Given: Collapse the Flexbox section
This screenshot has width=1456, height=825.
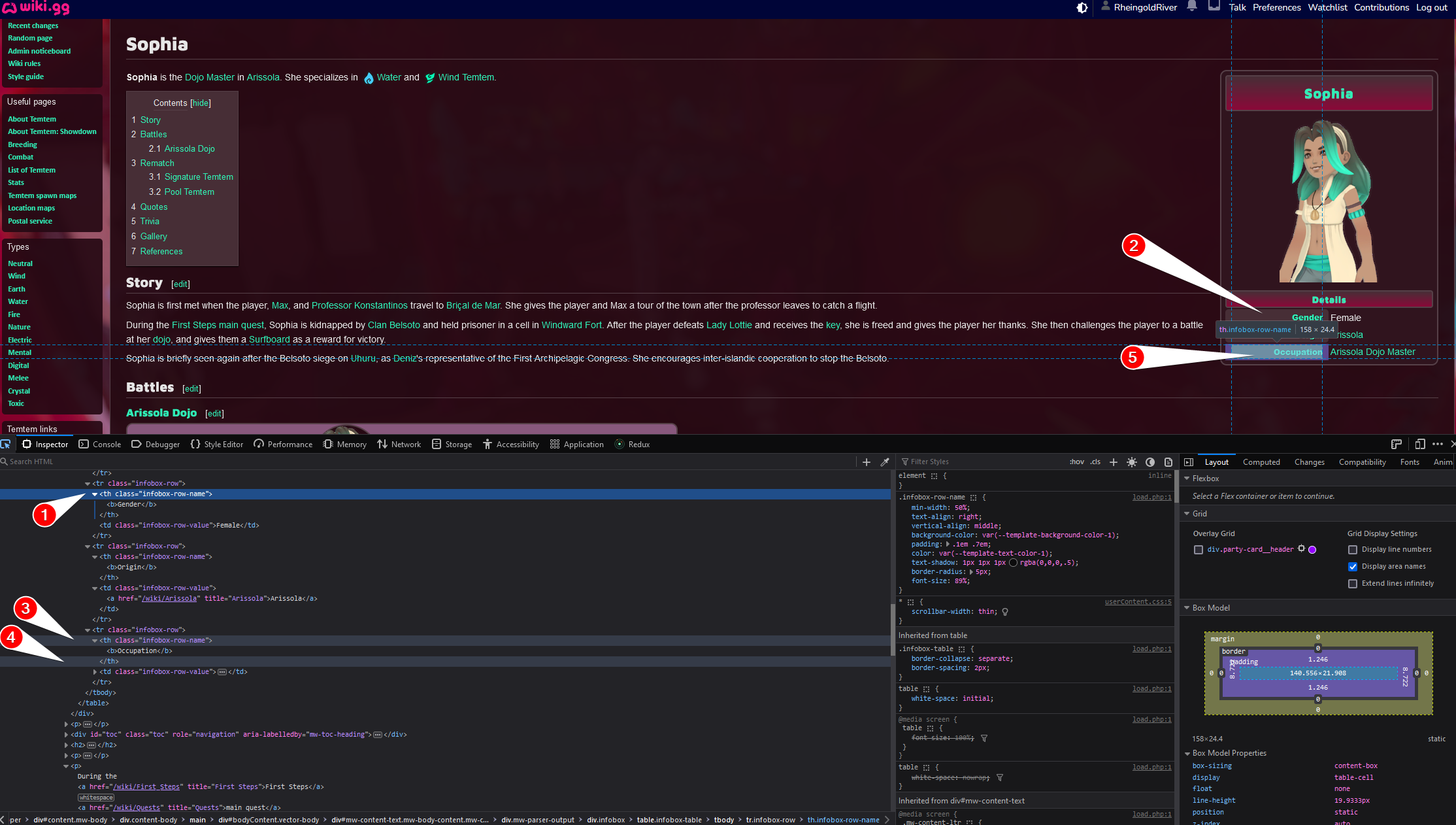Looking at the screenshot, I should 1187,479.
